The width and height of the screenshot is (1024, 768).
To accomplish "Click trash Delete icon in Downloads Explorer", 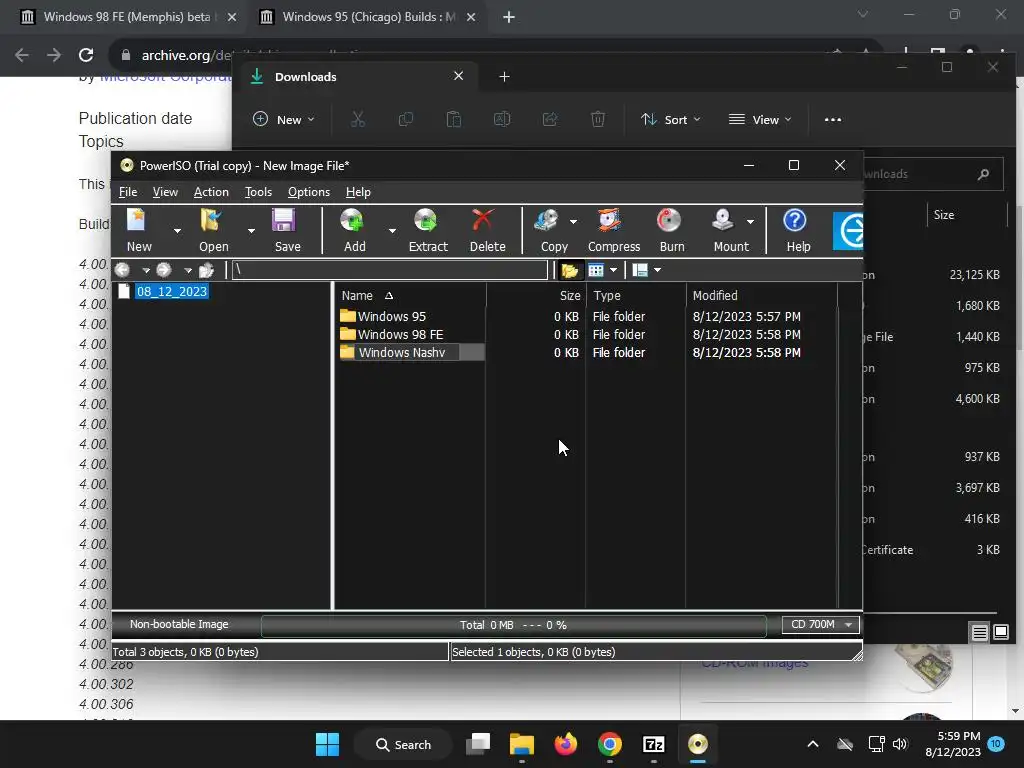I will (x=598, y=120).
